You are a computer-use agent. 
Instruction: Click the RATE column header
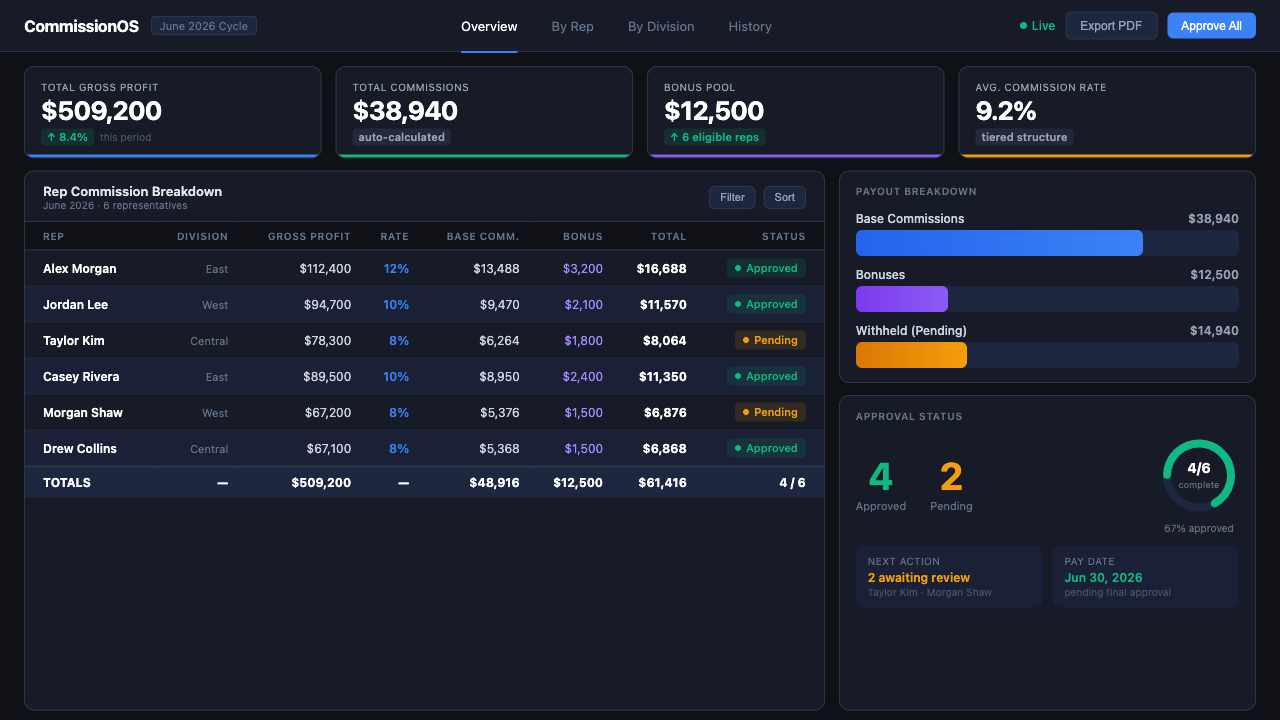click(394, 237)
